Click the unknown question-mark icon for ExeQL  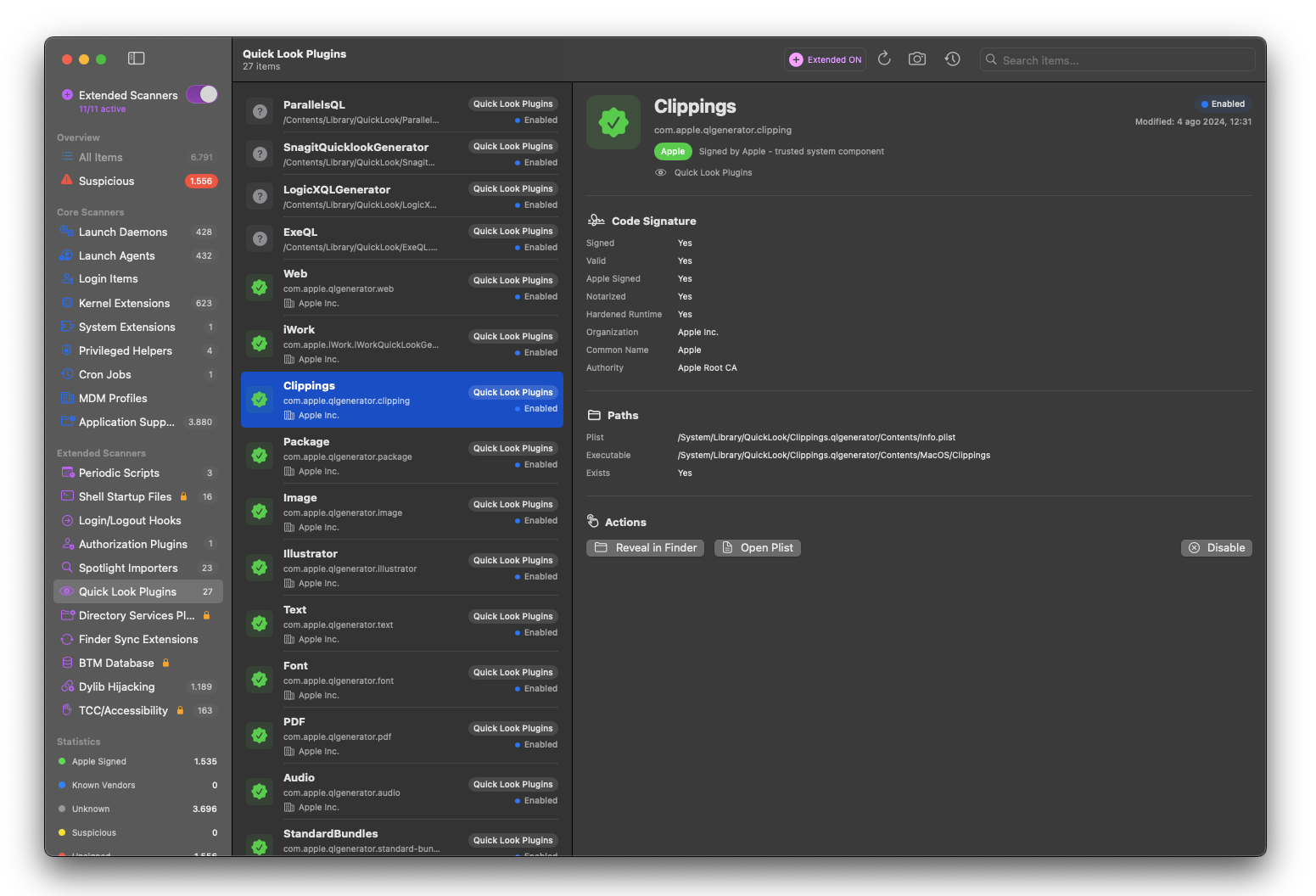click(x=260, y=238)
